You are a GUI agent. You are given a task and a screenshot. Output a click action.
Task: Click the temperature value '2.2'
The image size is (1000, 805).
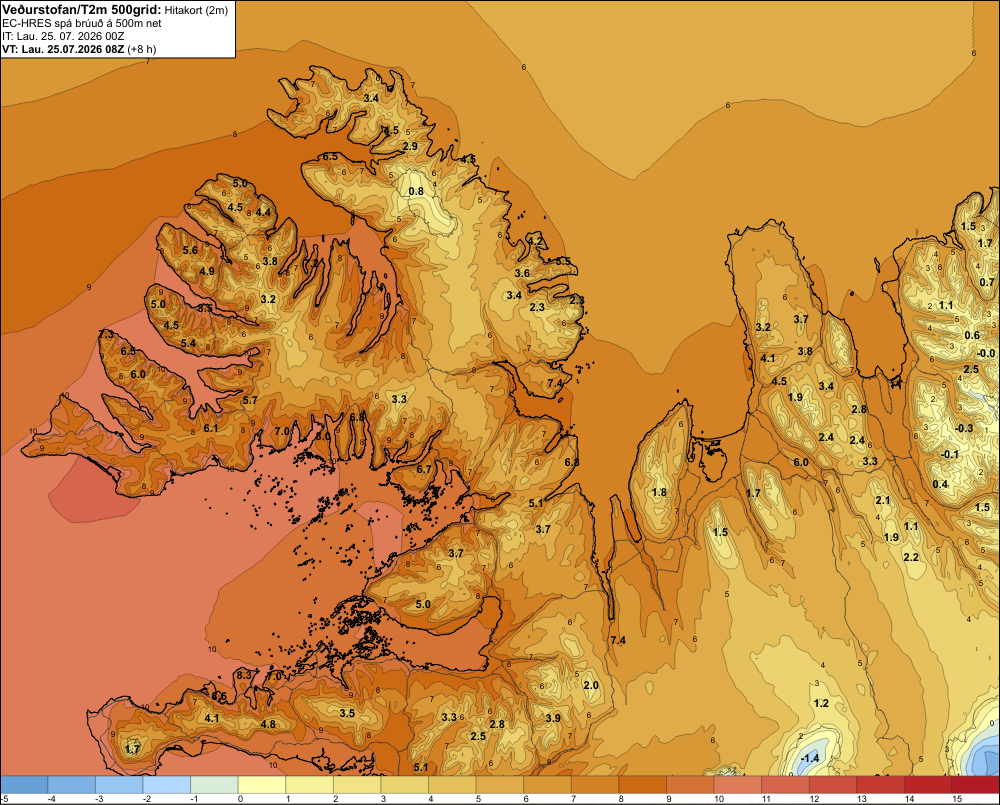click(911, 557)
